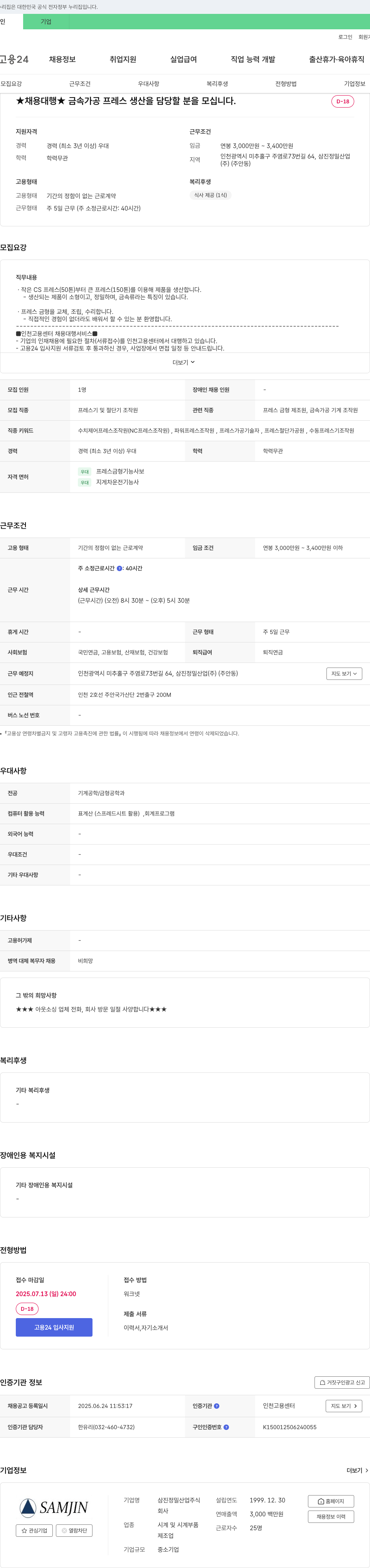Click the 지게차운전기능사 license text

tap(118, 482)
